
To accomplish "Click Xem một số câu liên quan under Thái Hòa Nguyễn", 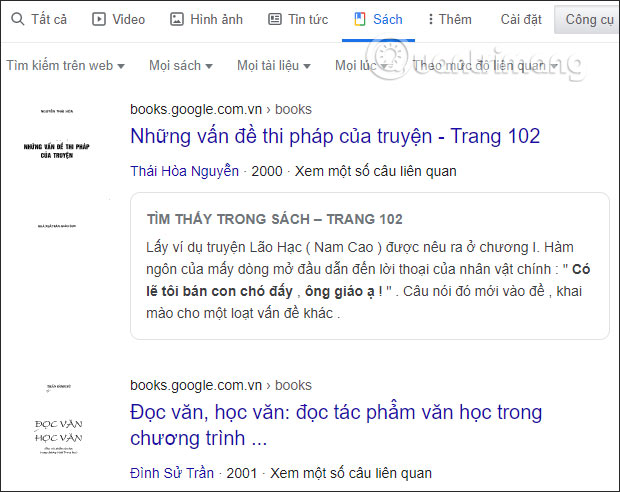I will [x=376, y=171].
